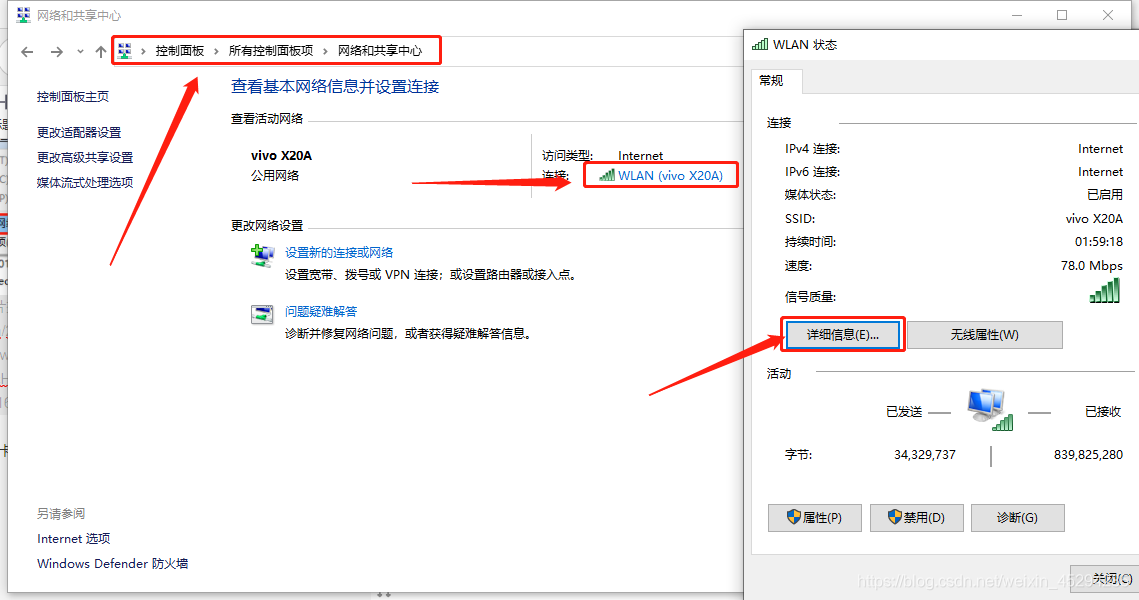Click the control panel icon in address bar
This screenshot has width=1139, height=600.
click(125, 51)
